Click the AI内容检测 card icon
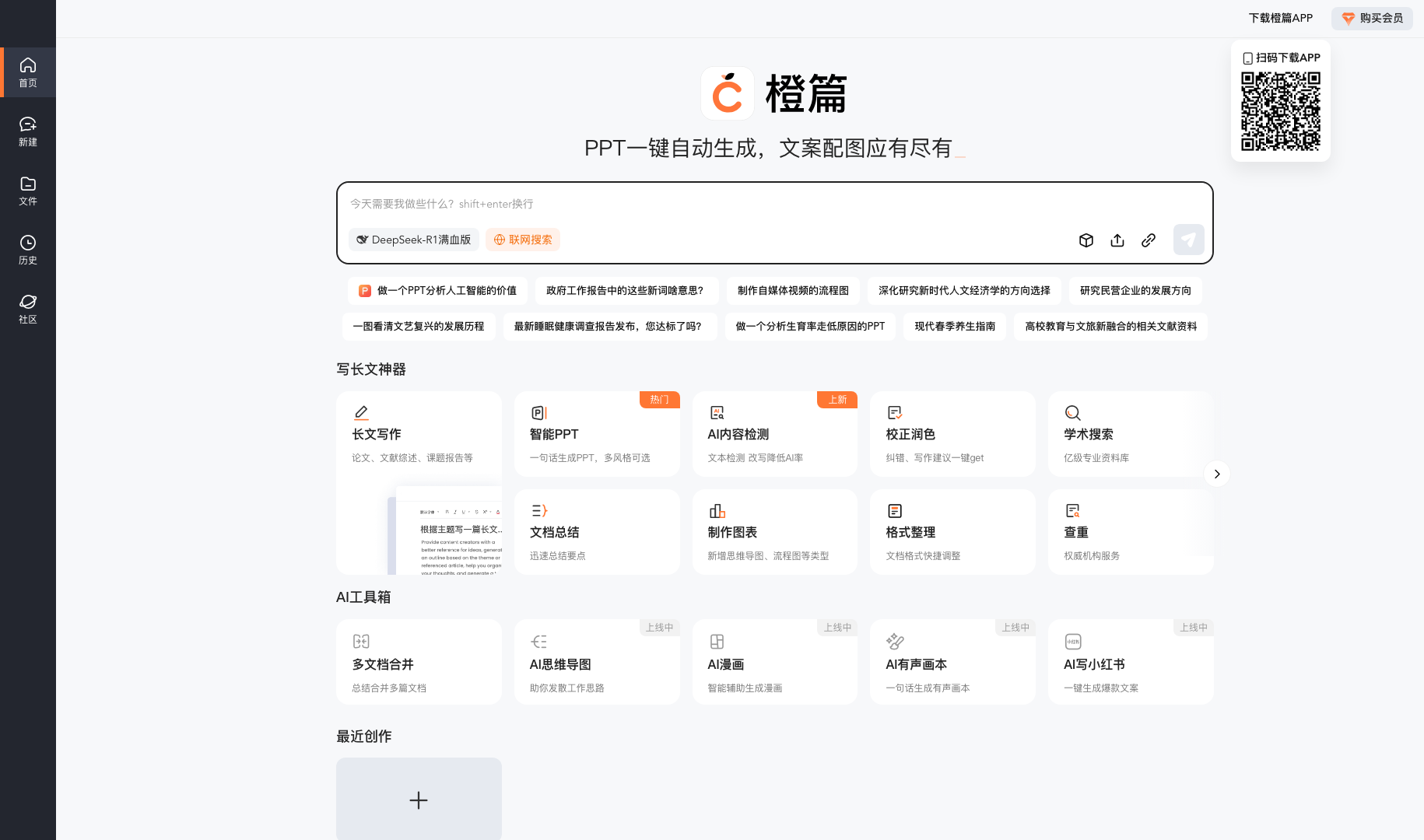The height and width of the screenshot is (840, 1424). point(717,413)
